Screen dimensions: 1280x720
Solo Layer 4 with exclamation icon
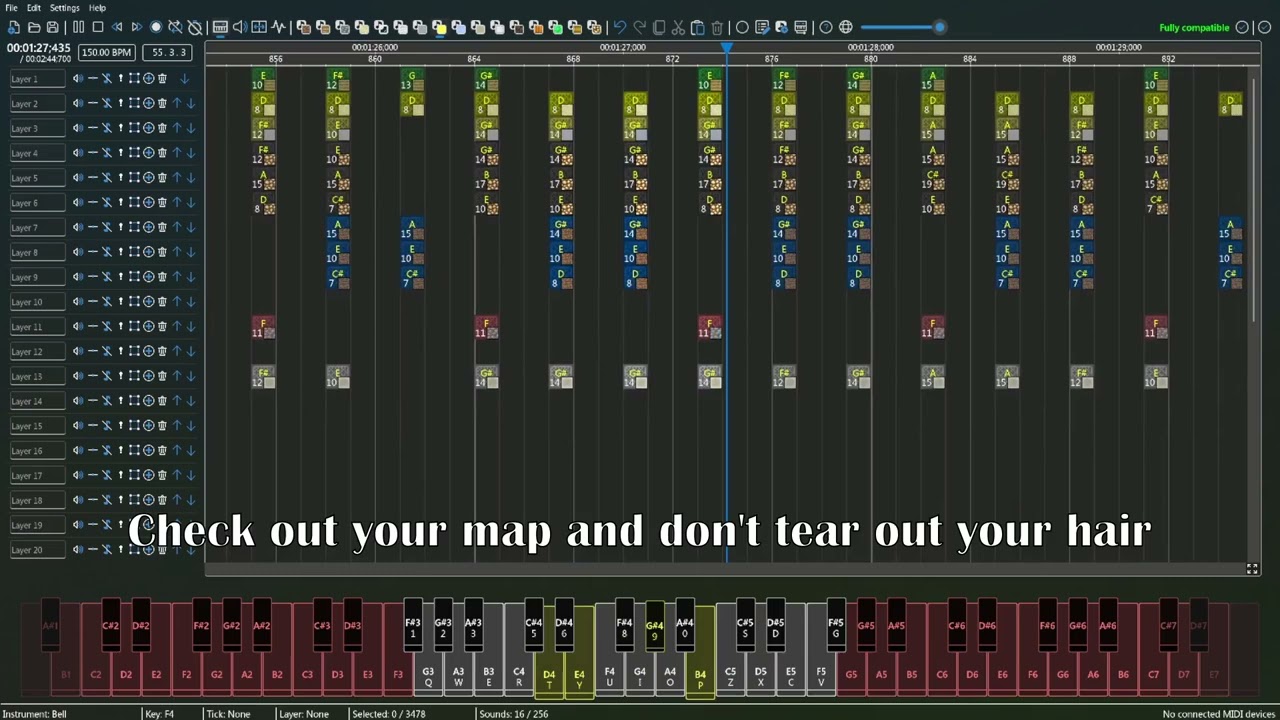(121, 153)
